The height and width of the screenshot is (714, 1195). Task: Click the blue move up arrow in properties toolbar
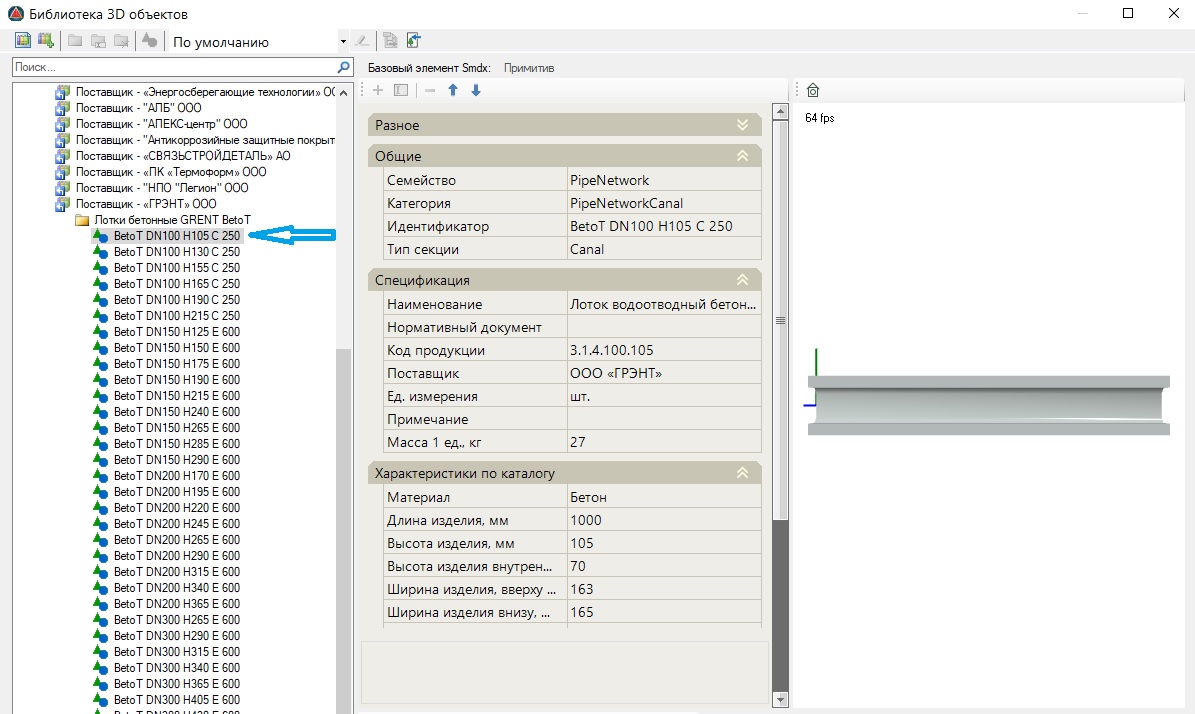pos(453,90)
